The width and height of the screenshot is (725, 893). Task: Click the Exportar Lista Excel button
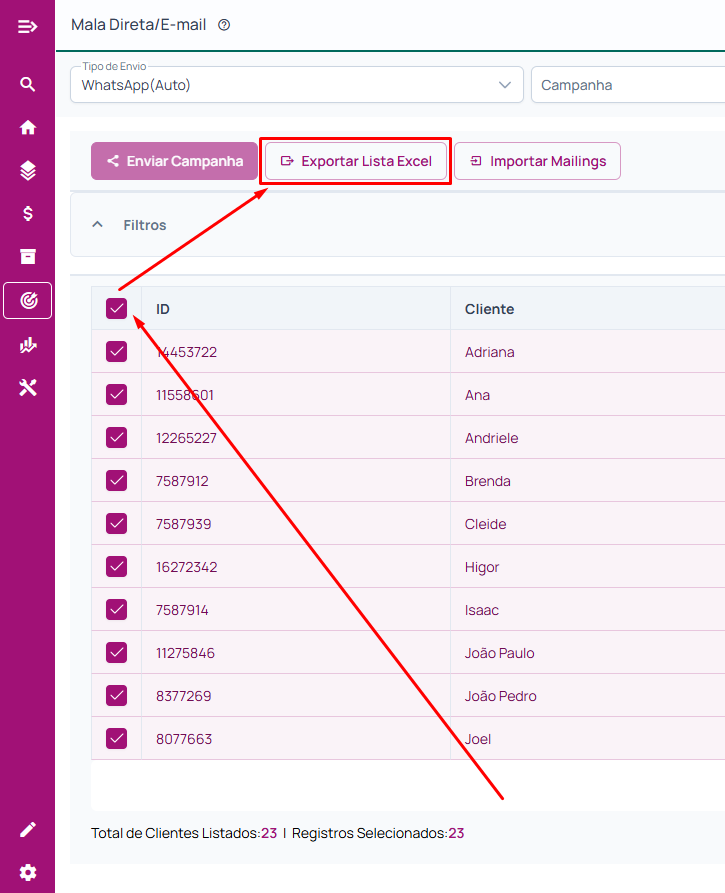tap(356, 161)
